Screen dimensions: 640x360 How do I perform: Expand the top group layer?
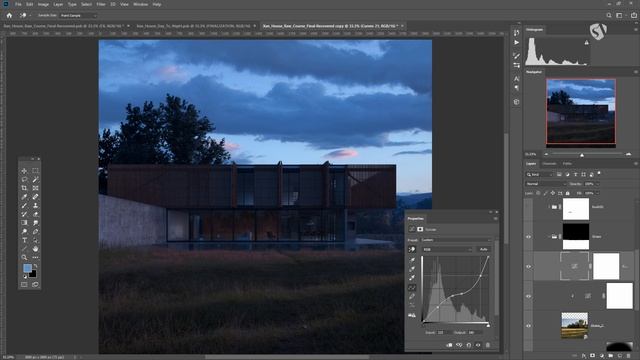click(549, 207)
